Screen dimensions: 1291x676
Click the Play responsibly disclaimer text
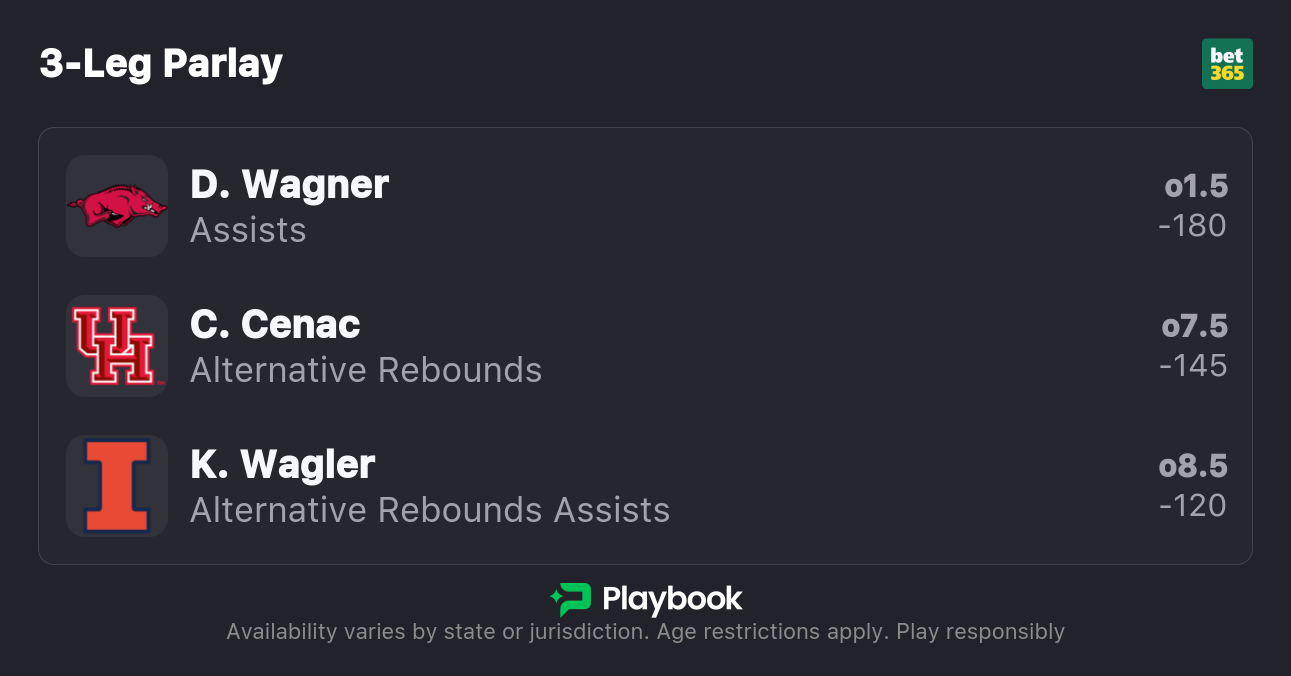click(x=980, y=632)
